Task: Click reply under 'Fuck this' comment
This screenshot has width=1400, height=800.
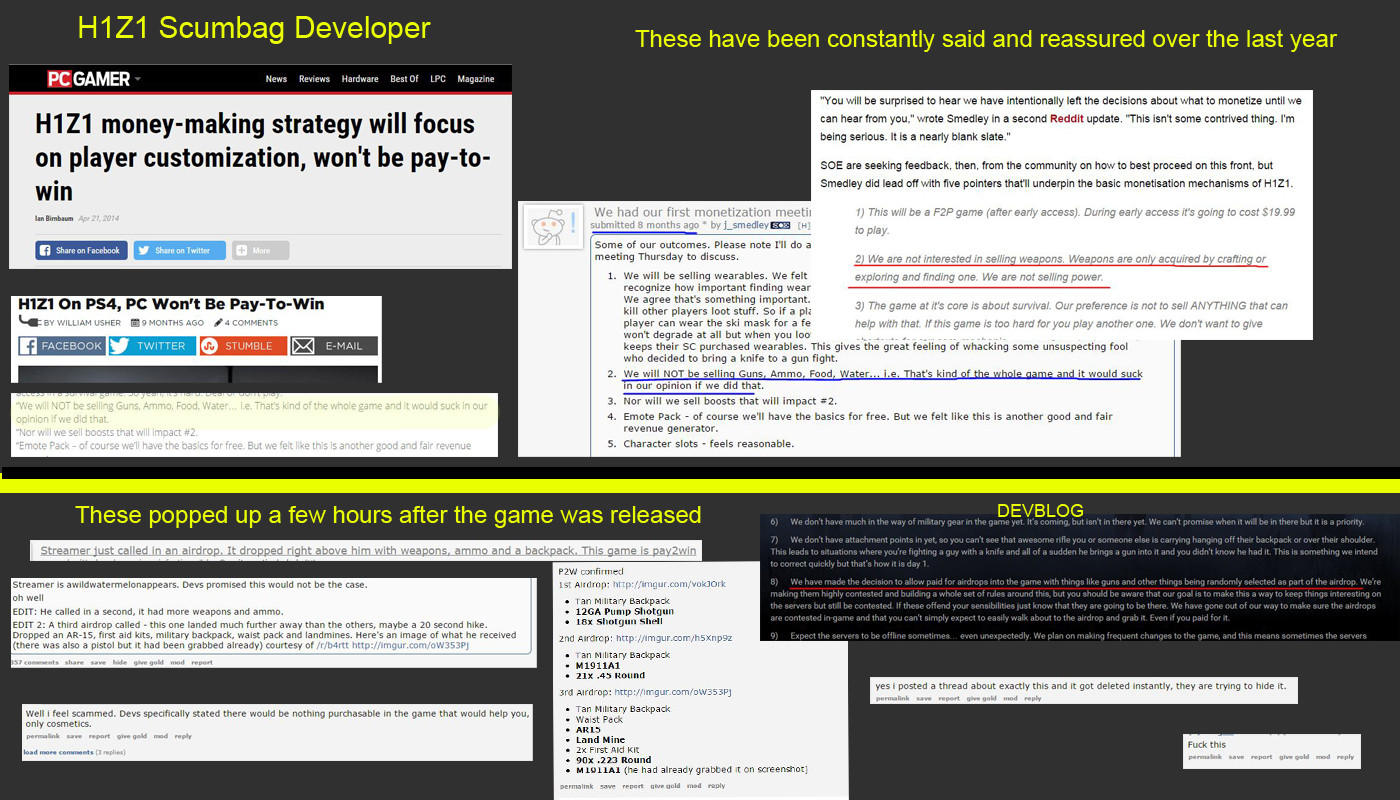Action: (1346, 757)
